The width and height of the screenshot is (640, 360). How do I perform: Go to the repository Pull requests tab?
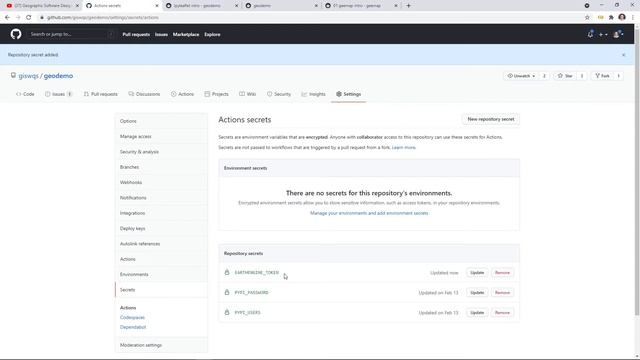pyautogui.click(x=100, y=94)
